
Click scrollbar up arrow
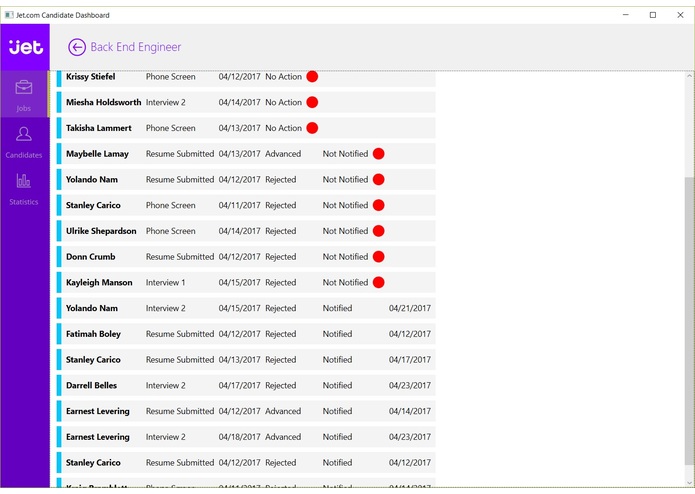tap(689, 76)
